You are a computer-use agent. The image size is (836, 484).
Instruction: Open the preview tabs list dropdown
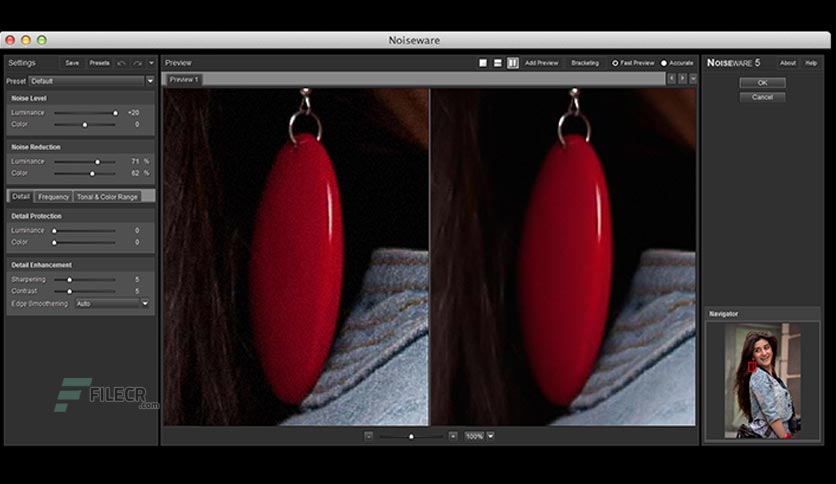693,79
